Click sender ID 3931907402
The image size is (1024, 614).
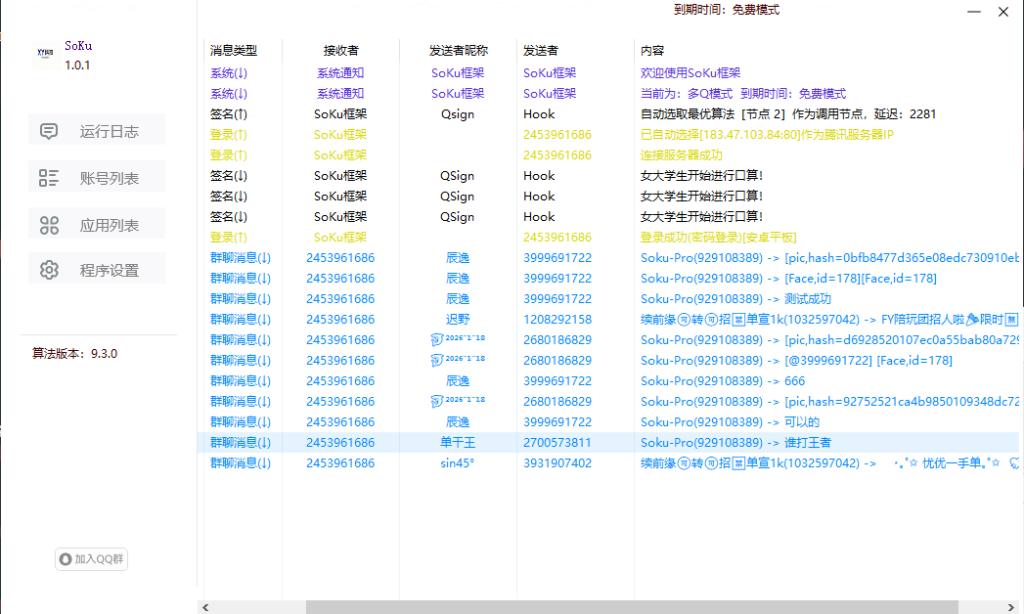point(557,463)
